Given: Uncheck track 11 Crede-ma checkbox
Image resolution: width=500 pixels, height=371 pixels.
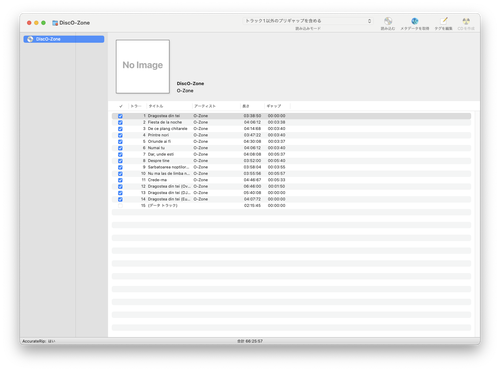Looking at the screenshot, I should click(x=120, y=180).
